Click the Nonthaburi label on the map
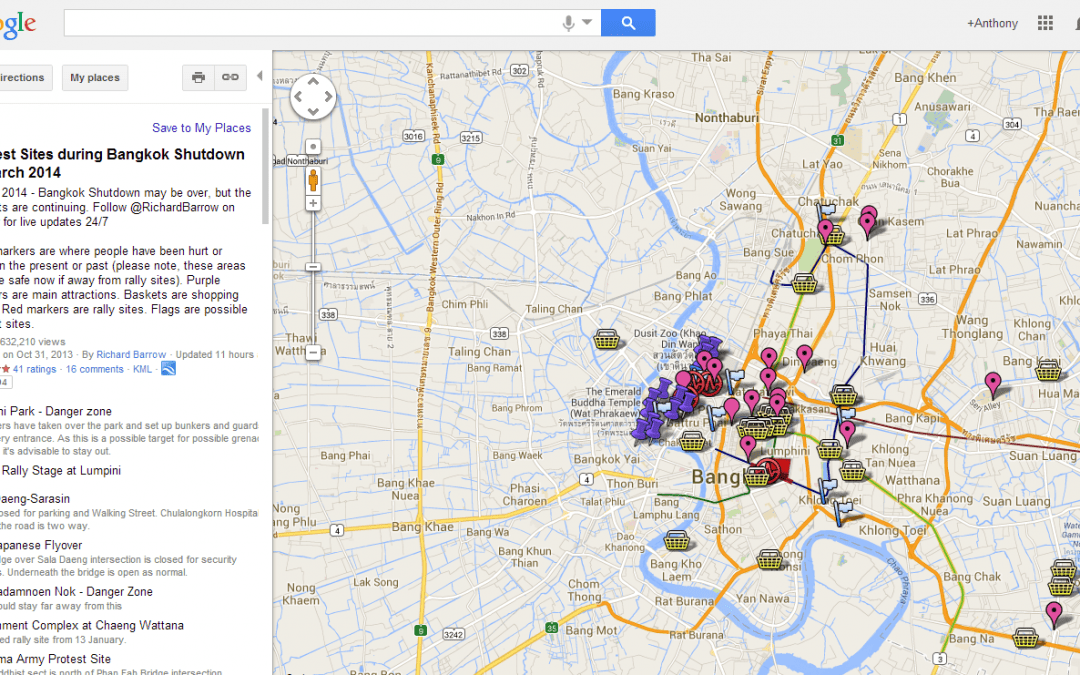1080x675 pixels. tap(727, 118)
